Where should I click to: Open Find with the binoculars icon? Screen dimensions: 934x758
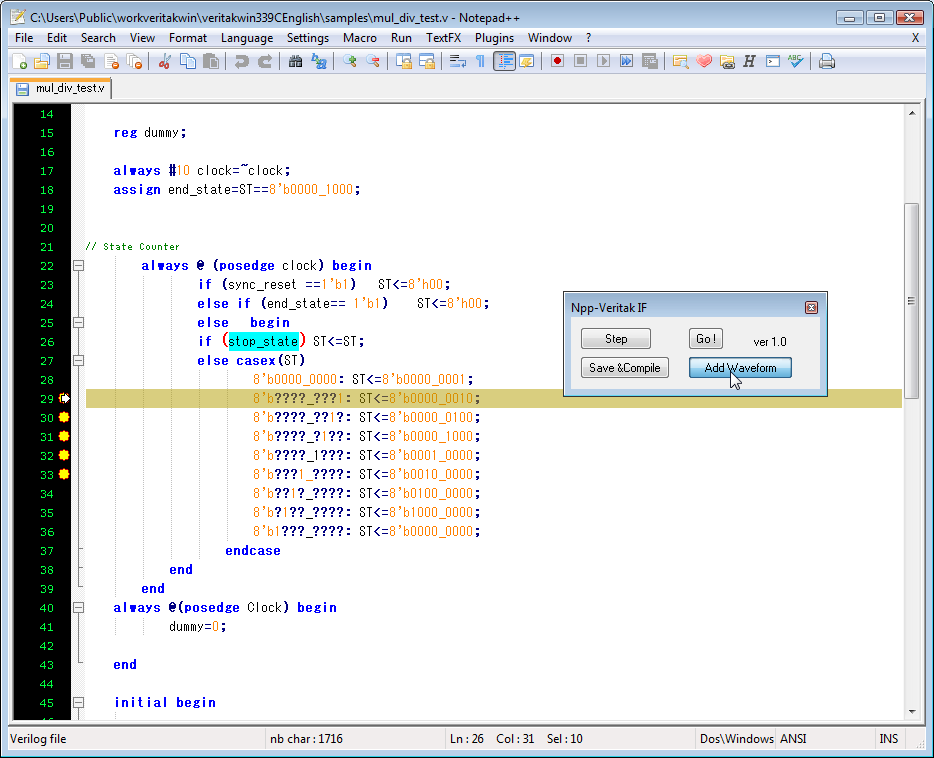click(295, 61)
